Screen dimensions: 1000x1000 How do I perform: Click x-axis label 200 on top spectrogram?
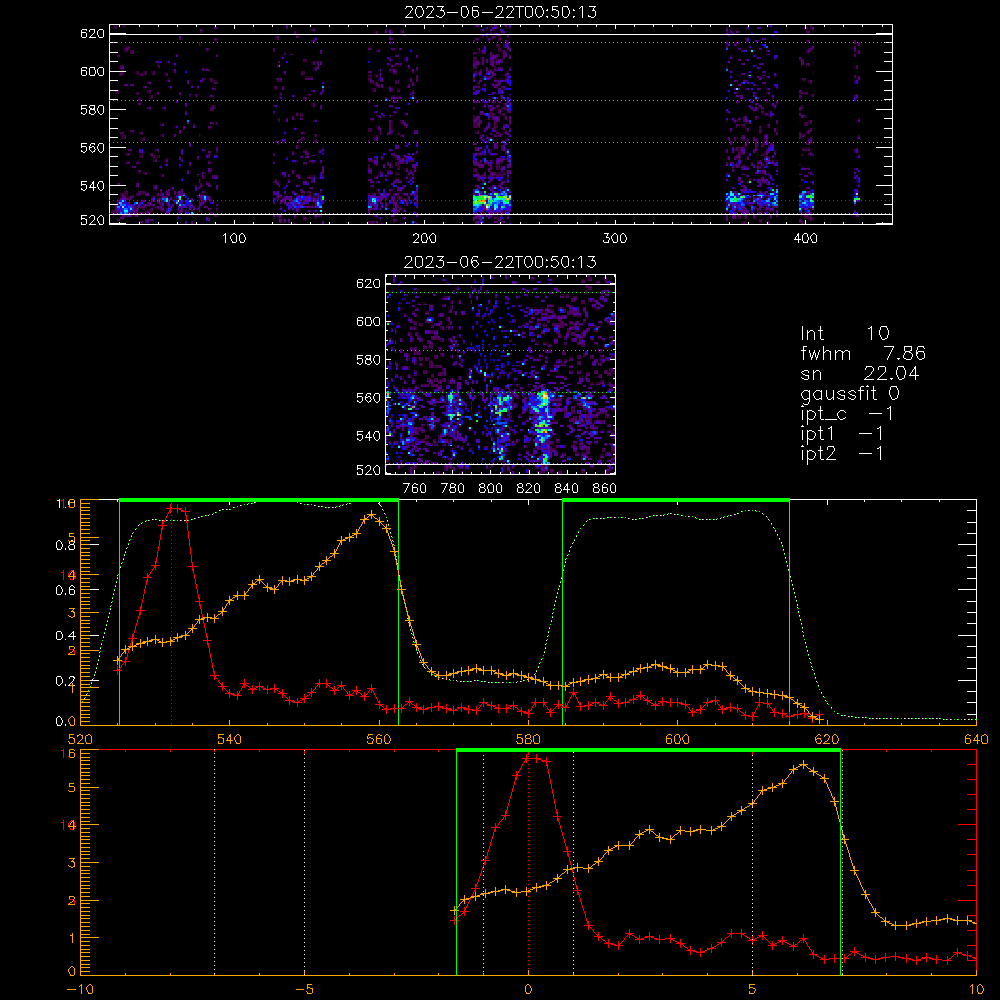(424, 239)
